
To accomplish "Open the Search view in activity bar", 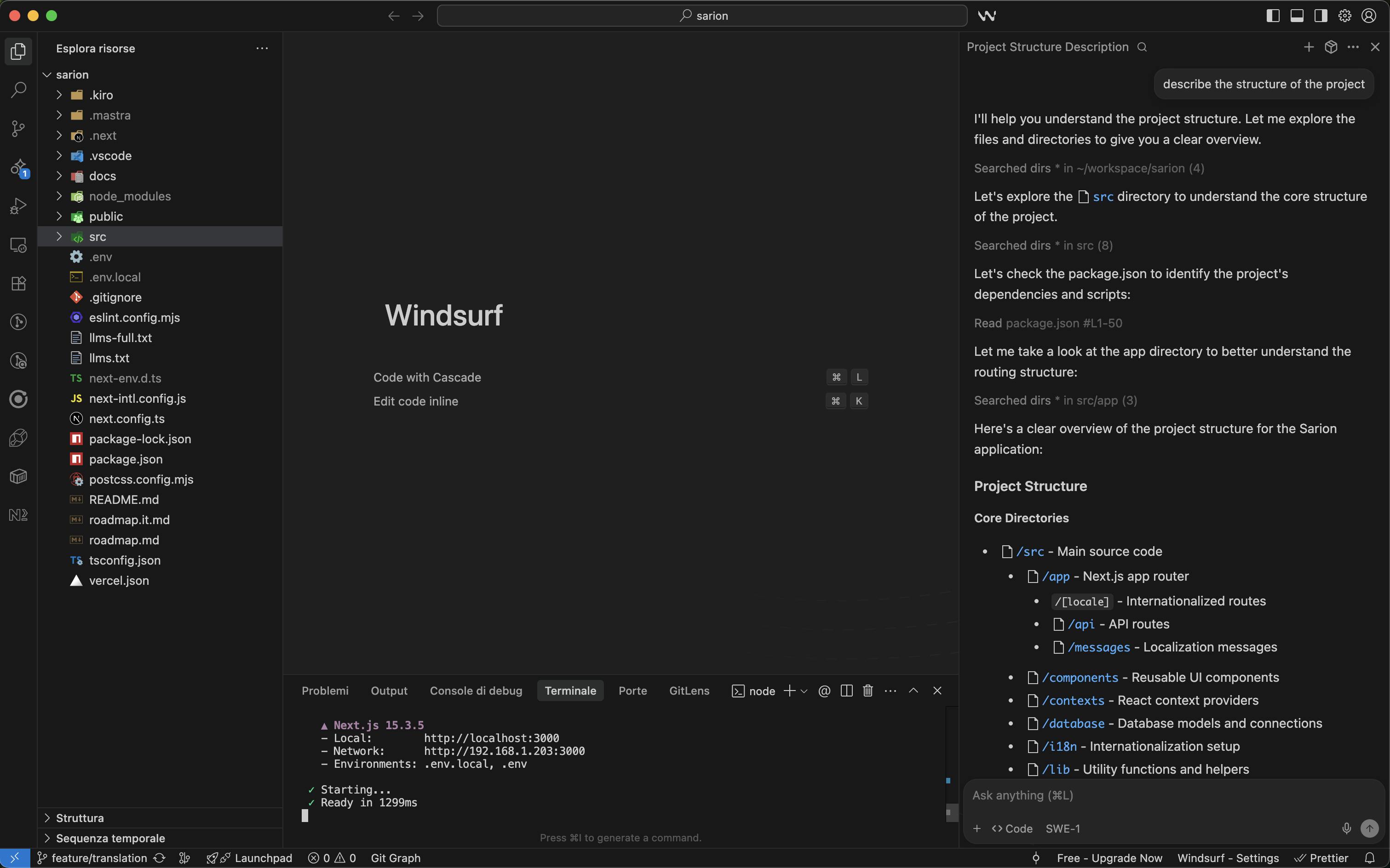I will (x=18, y=90).
